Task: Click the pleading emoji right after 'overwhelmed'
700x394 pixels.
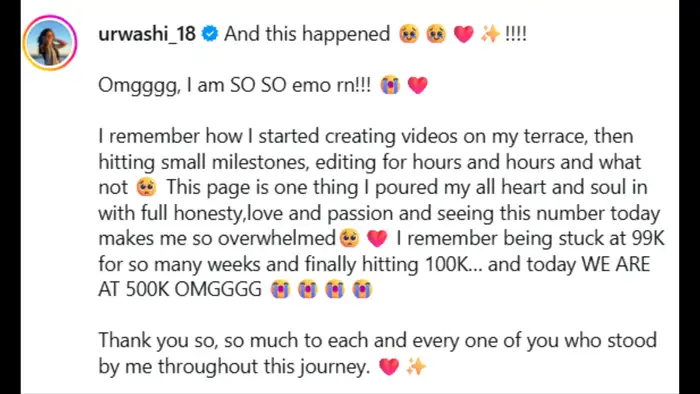Action: (x=349, y=238)
